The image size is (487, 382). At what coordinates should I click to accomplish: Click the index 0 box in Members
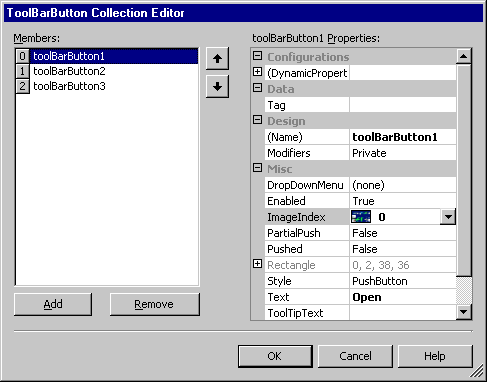pos(22,56)
